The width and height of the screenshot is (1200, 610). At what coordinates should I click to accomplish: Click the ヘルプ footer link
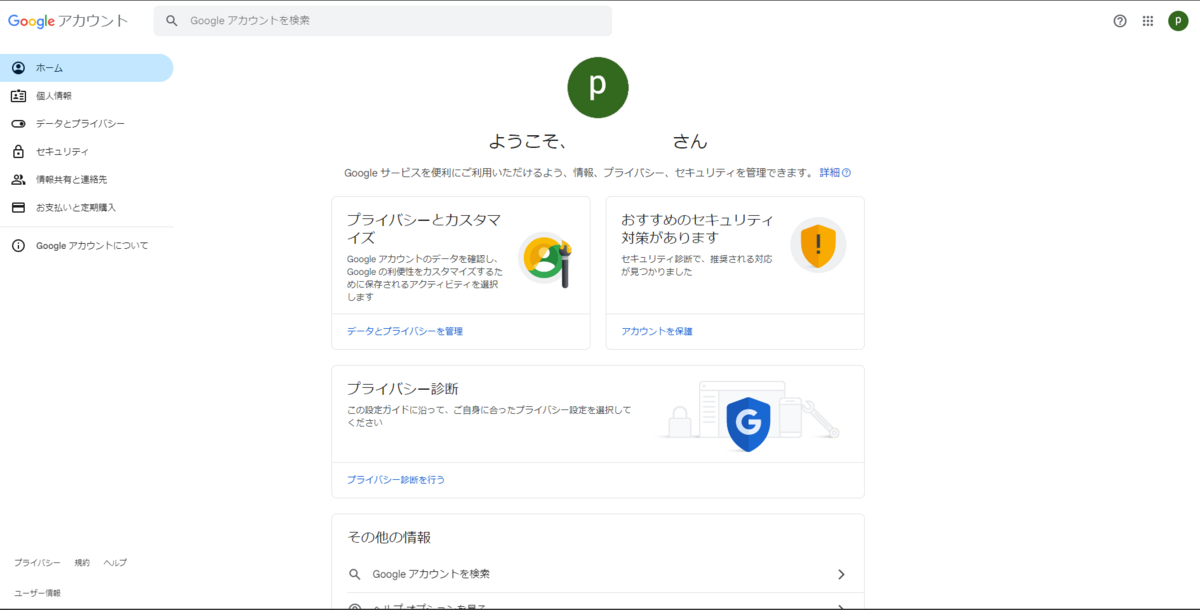115,563
